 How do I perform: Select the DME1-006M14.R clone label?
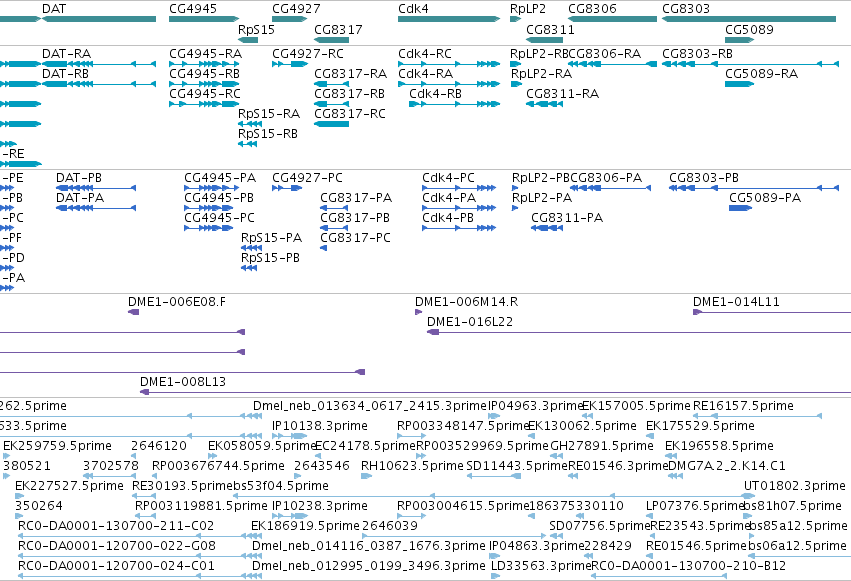click(x=467, y=302)
